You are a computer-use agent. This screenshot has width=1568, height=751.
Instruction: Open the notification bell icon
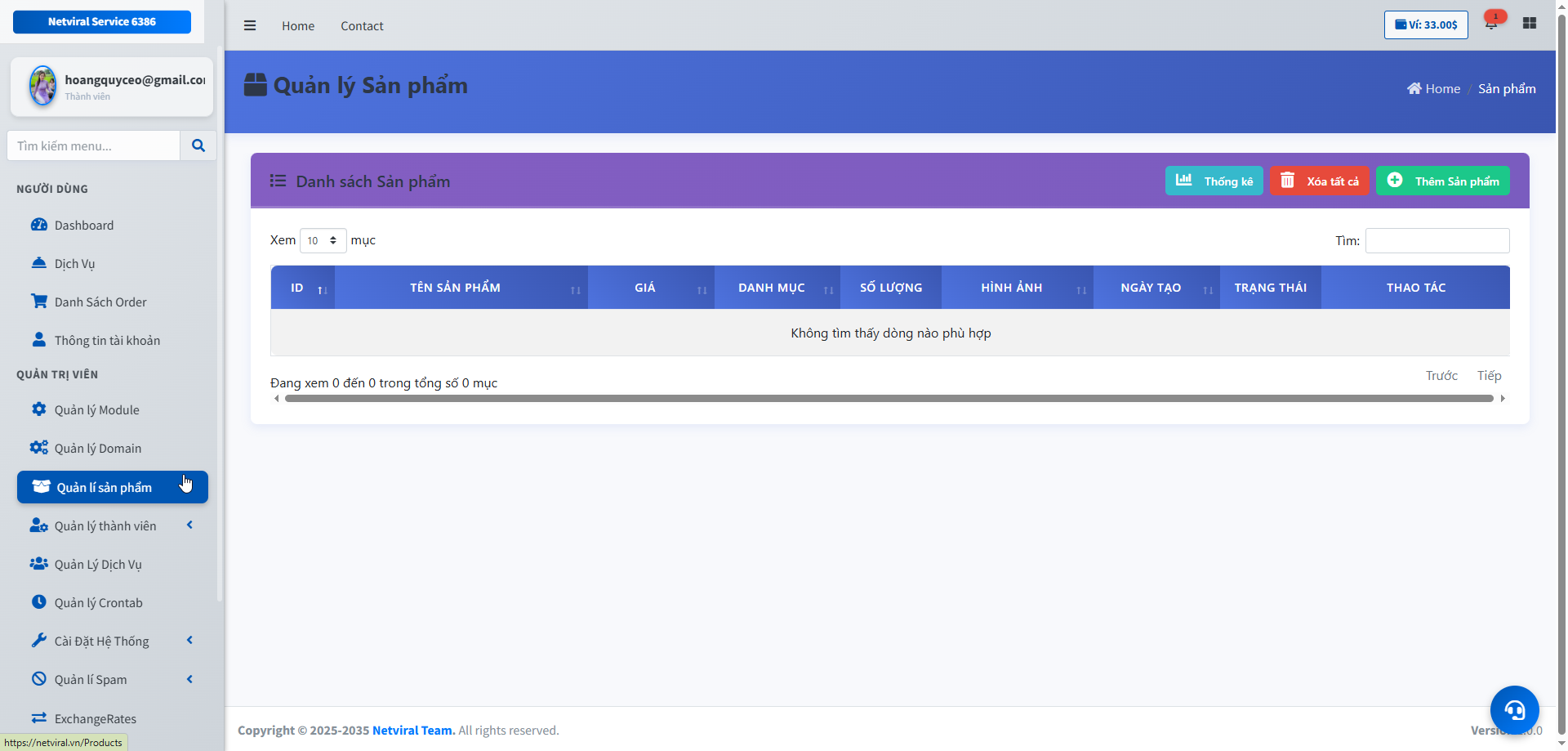point(1491,24)
